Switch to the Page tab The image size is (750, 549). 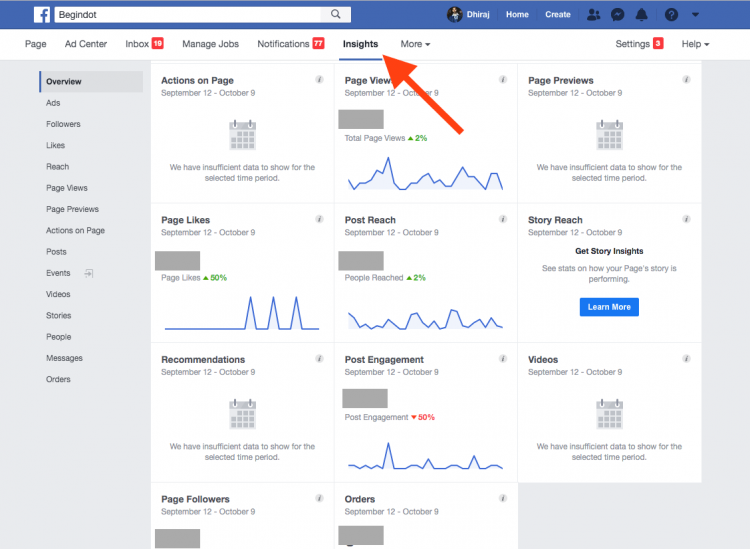pyautogui.click(x=35, y=44)
